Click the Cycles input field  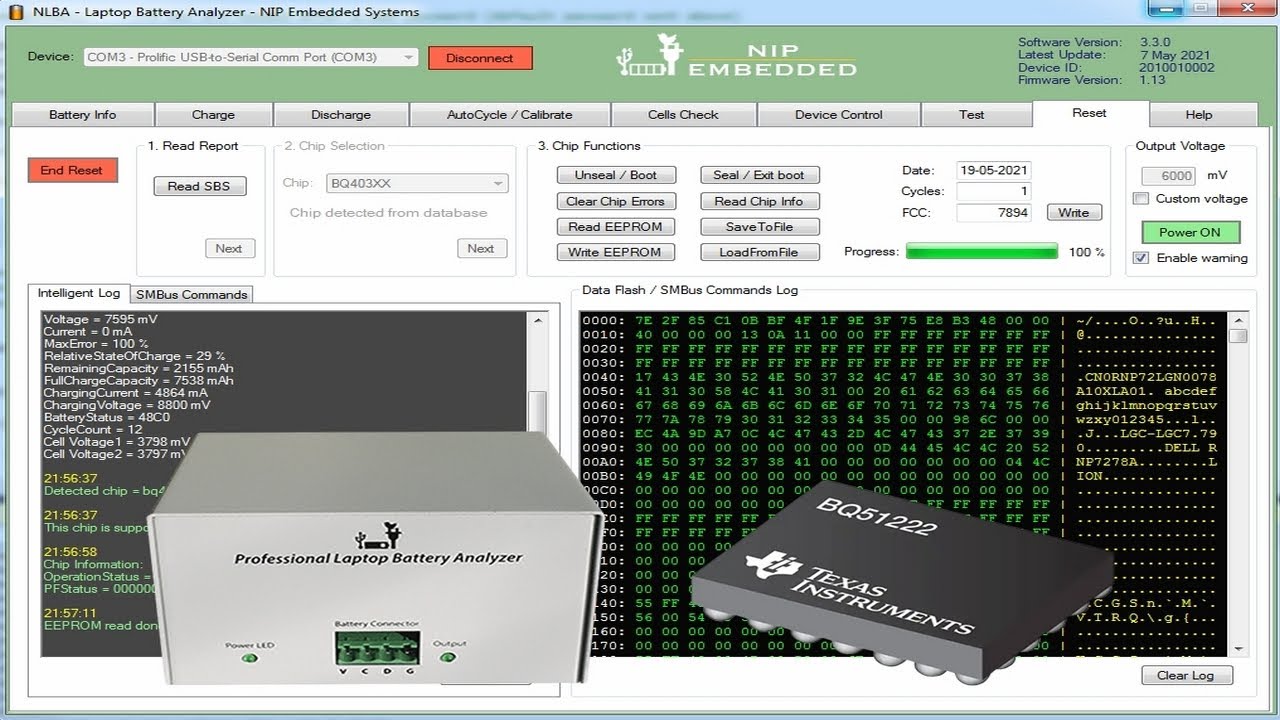coord(994,191)
